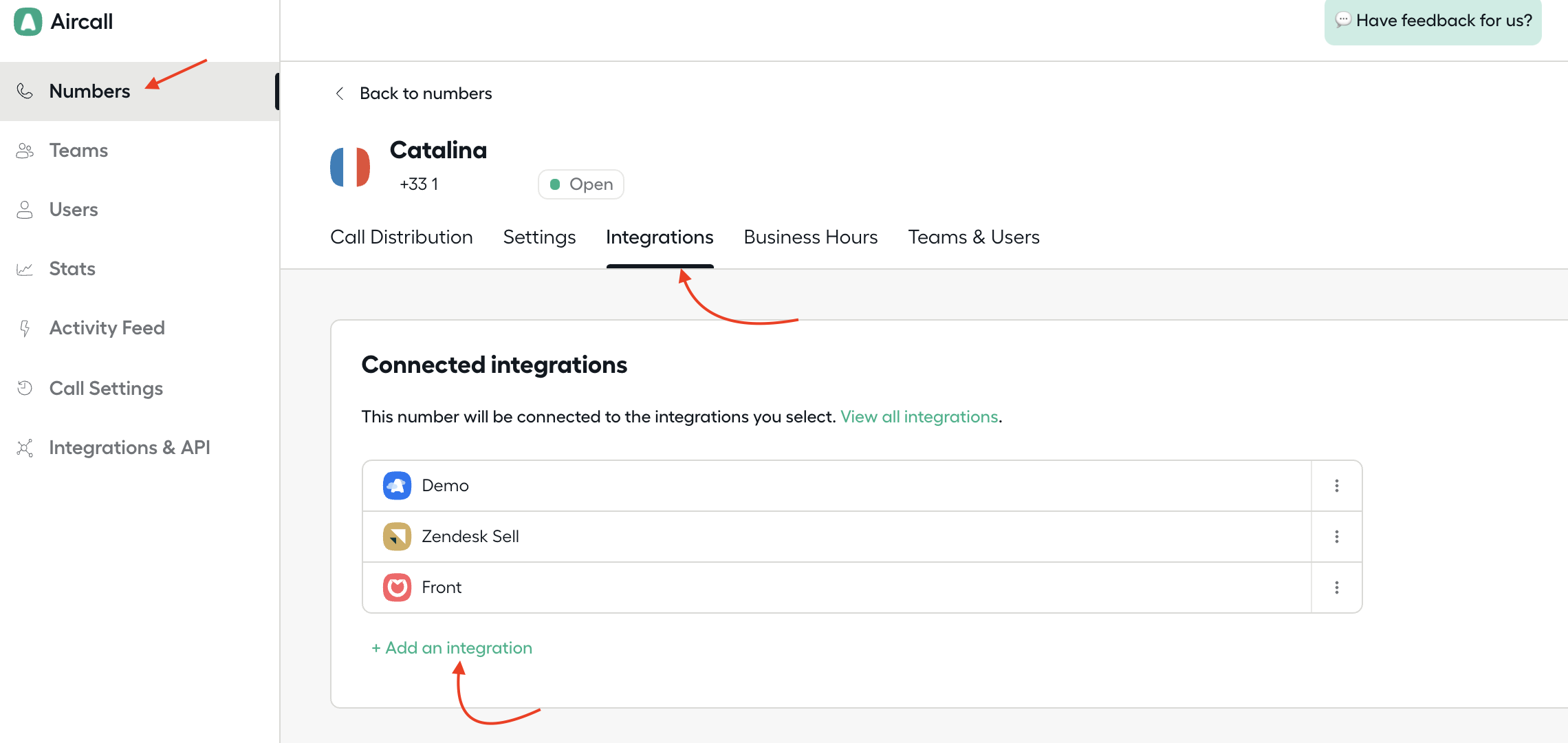Click + Add an integration

[x=452, y=648]
